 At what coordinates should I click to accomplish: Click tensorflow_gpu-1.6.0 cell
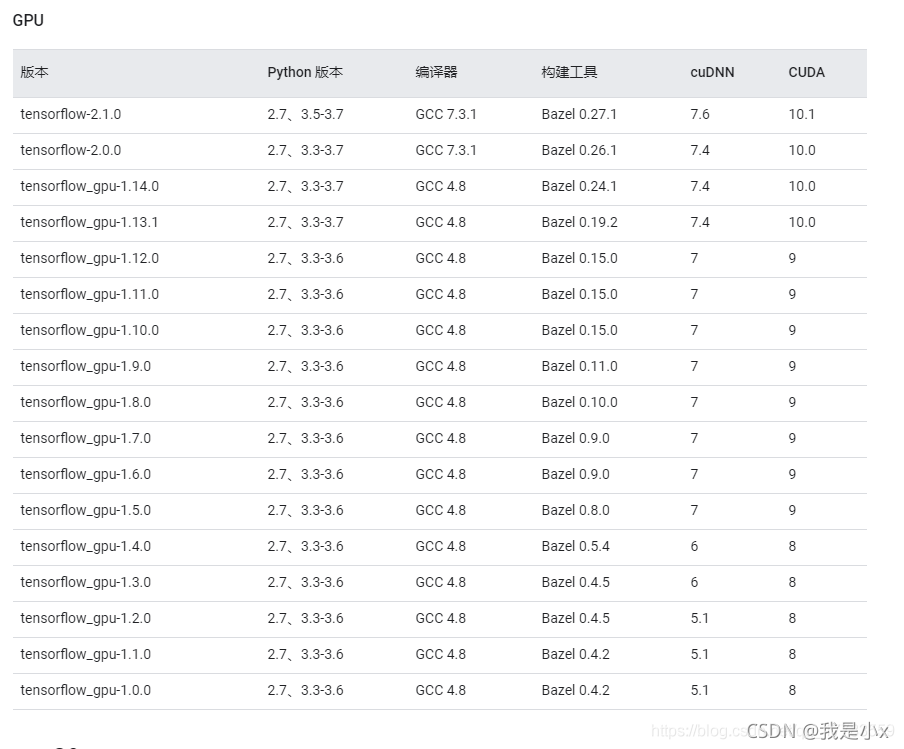(x=85, y=474)
